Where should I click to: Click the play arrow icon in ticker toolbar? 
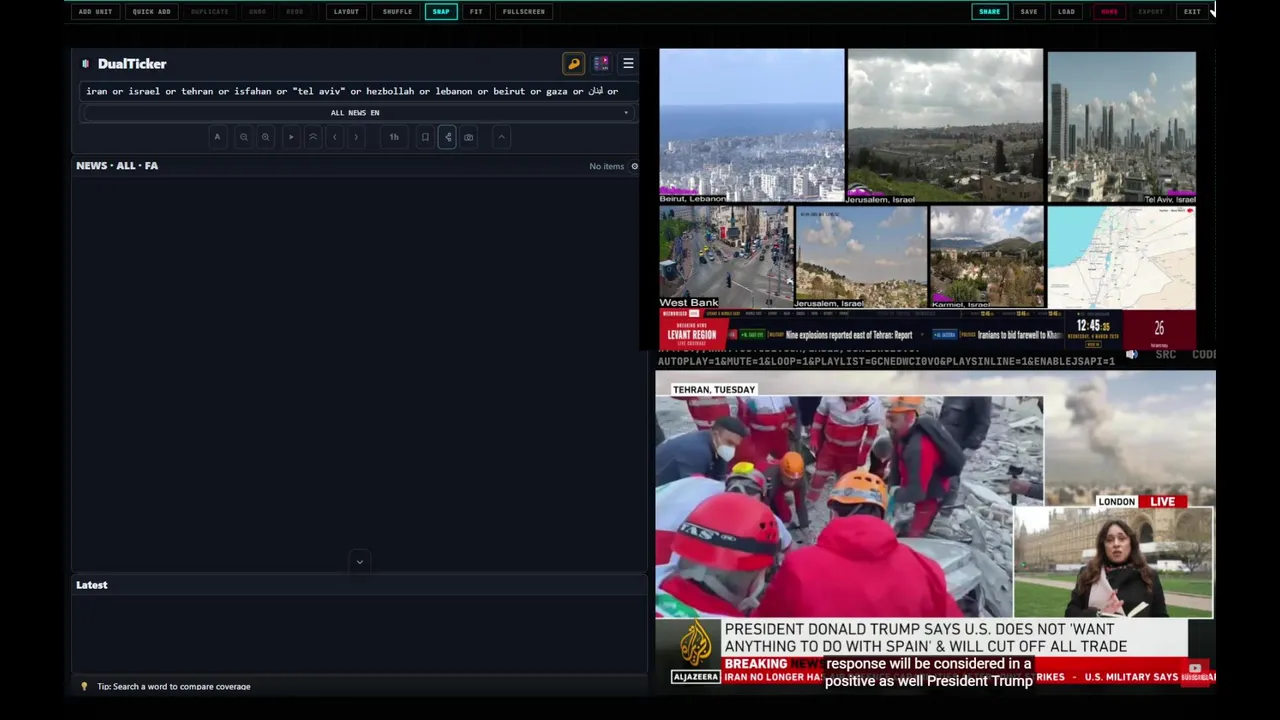291,137
